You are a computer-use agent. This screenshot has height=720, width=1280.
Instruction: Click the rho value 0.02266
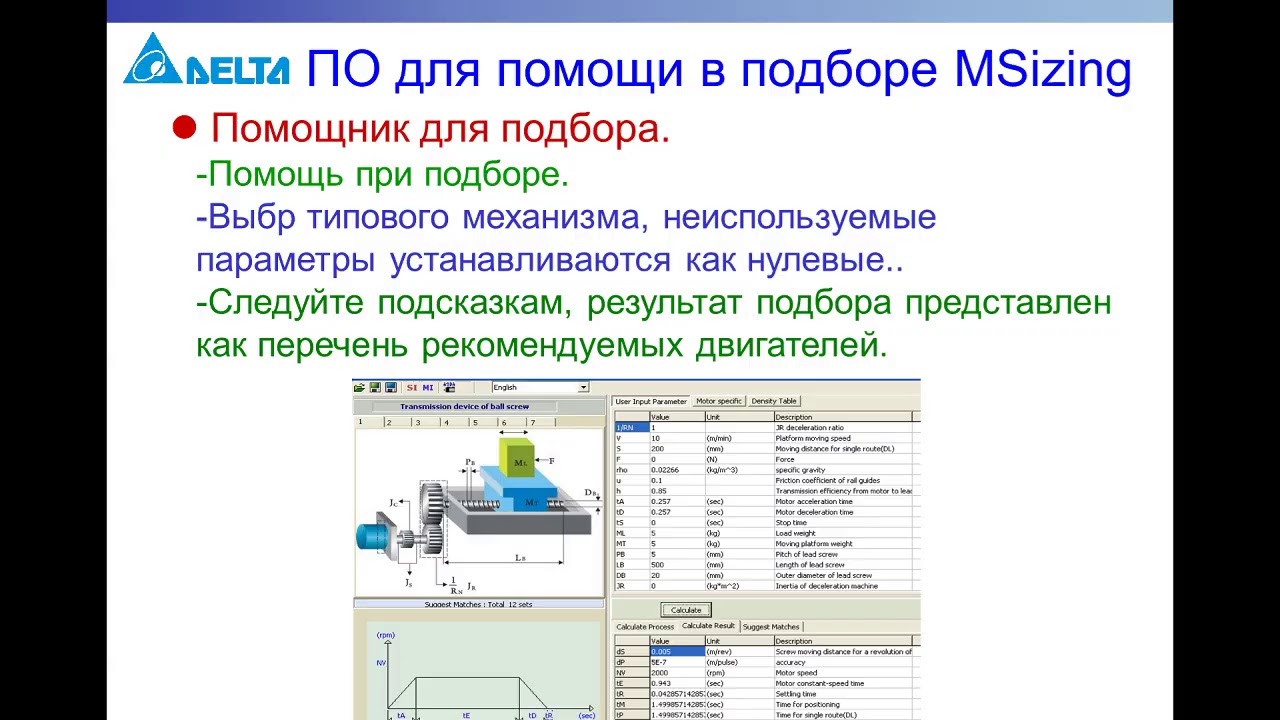click(x=677, y=470)
